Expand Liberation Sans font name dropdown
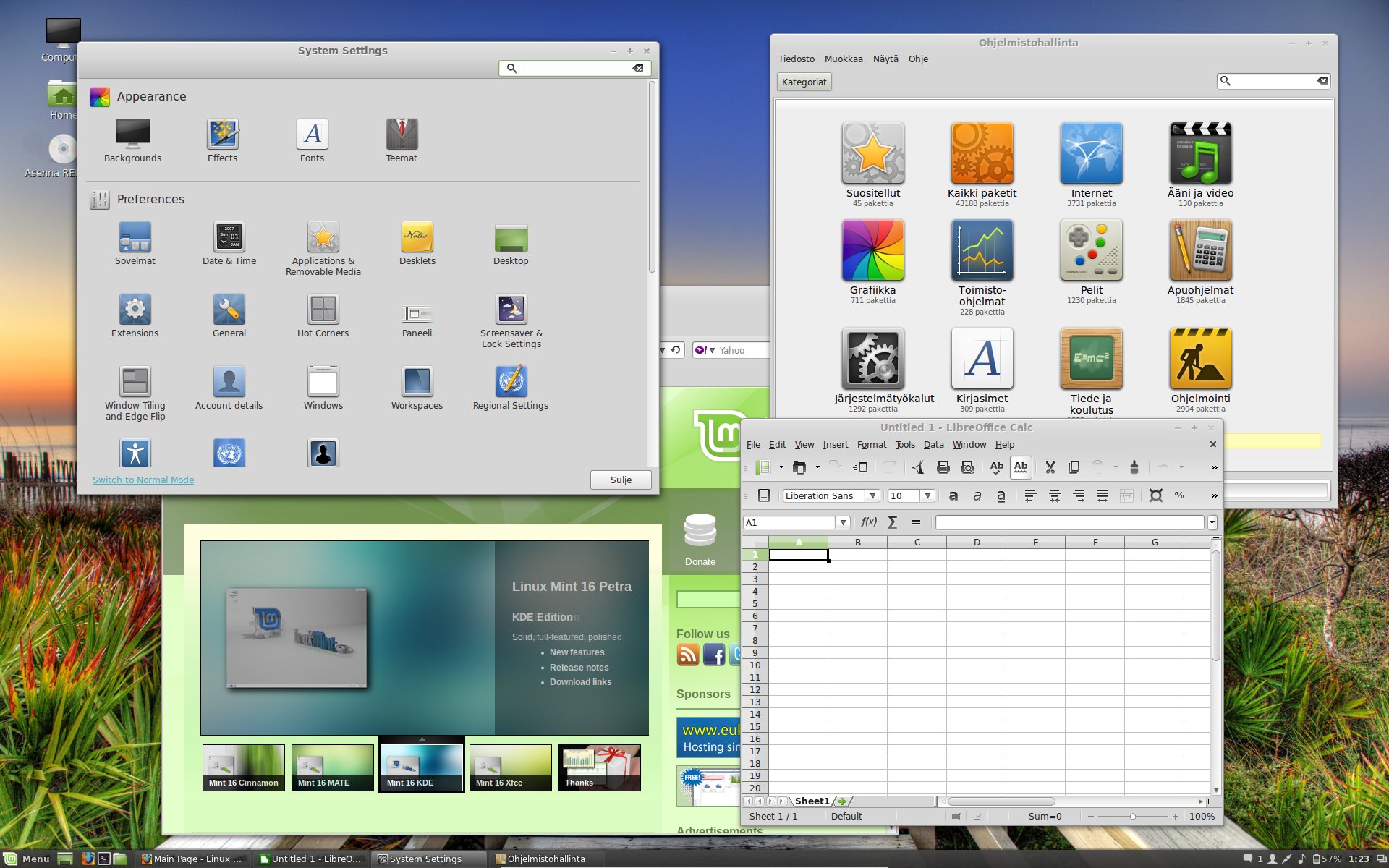1389x868 pixels. [x=872, y=495]
